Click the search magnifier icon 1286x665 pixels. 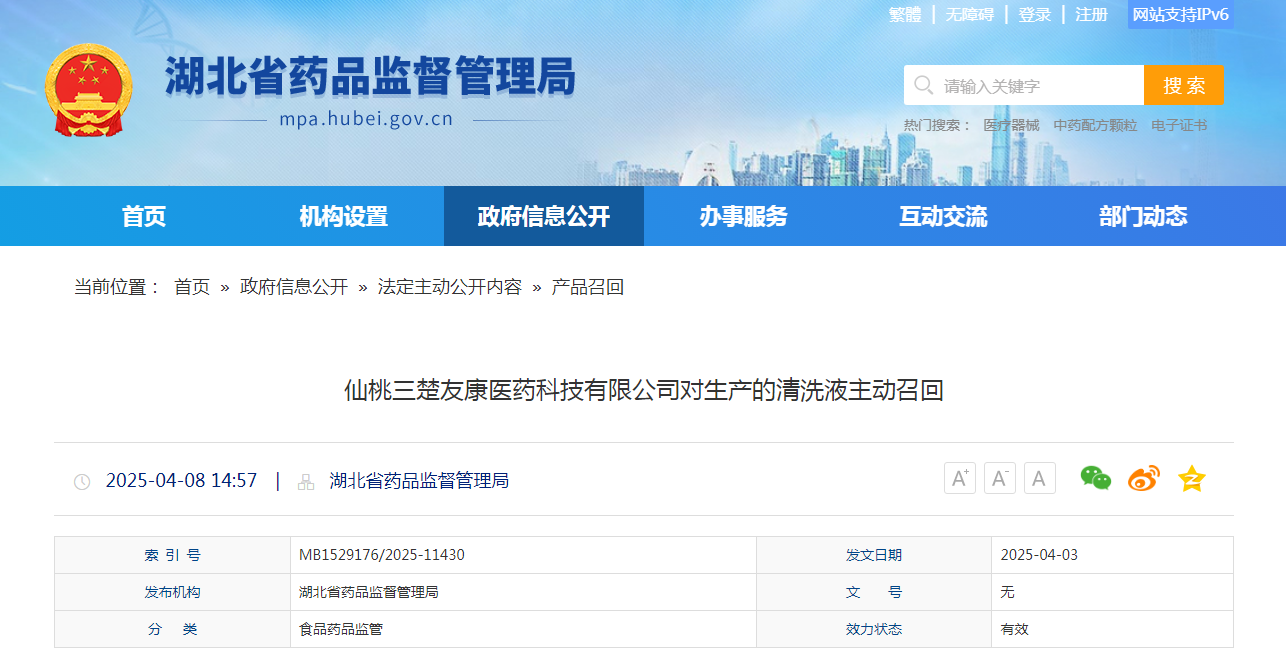(x=923, y=85)
